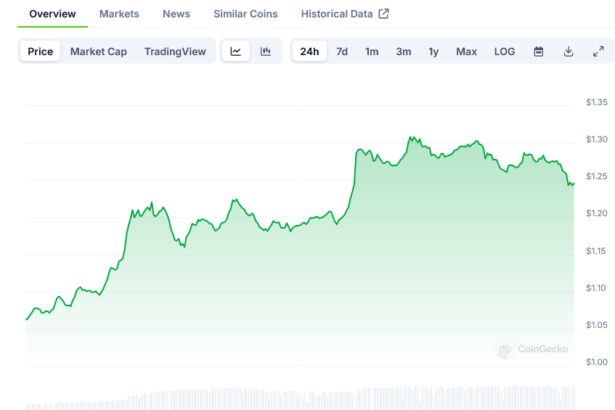Choose the 1m time range

pos(372,51)
